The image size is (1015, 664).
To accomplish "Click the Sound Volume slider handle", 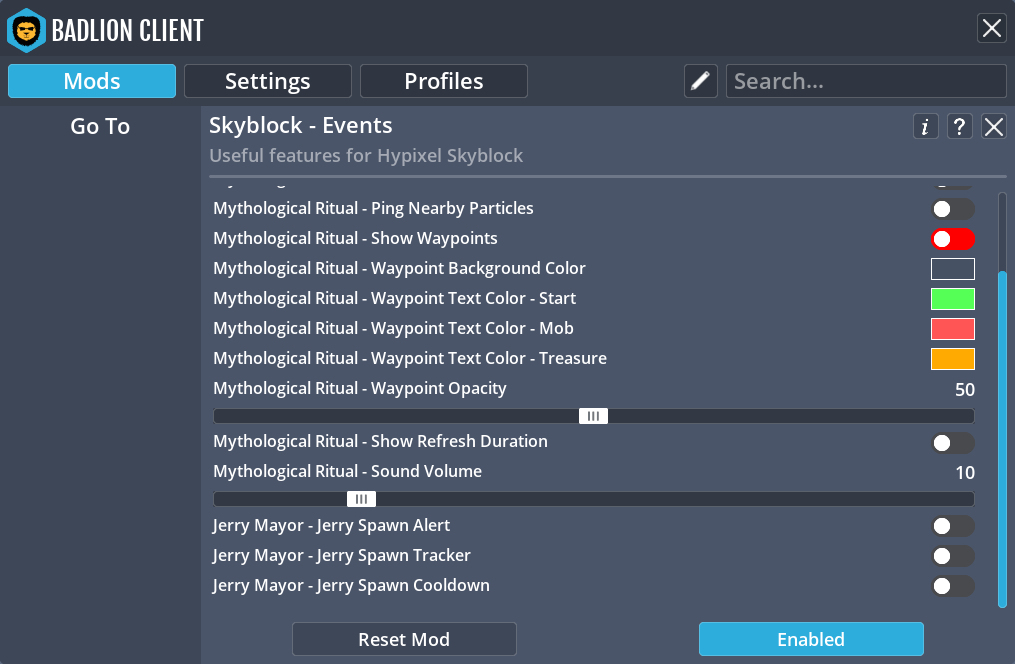I will click(x=361, y=499).
